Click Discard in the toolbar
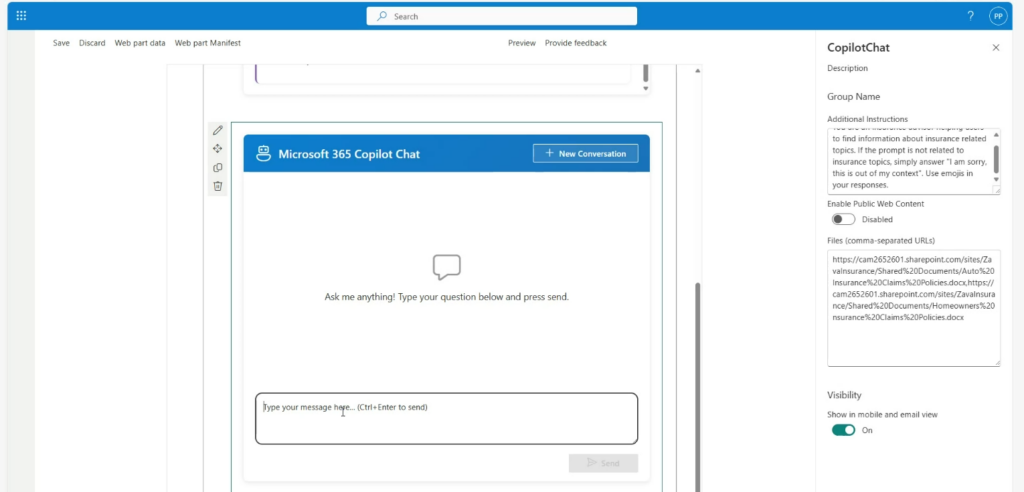 [92, 43]
